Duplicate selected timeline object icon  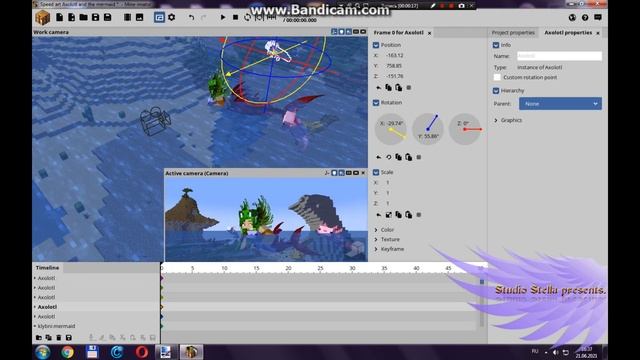click(49, 338)
